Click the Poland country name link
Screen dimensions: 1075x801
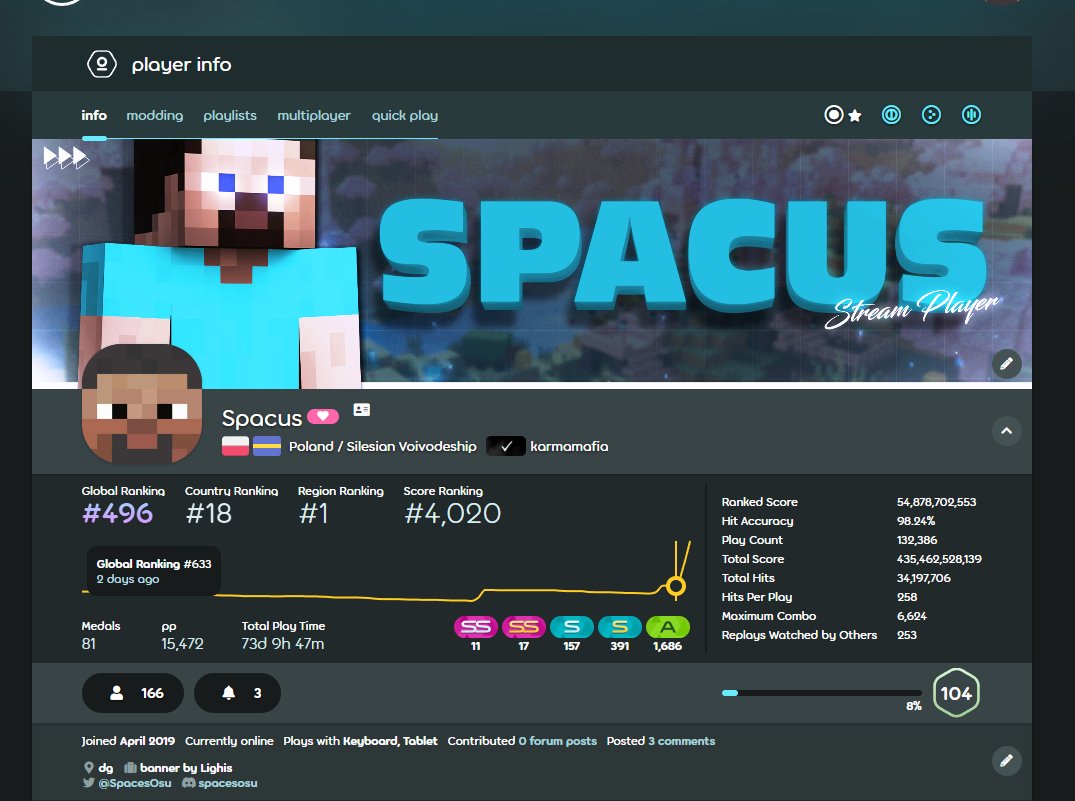click(311, 446)
